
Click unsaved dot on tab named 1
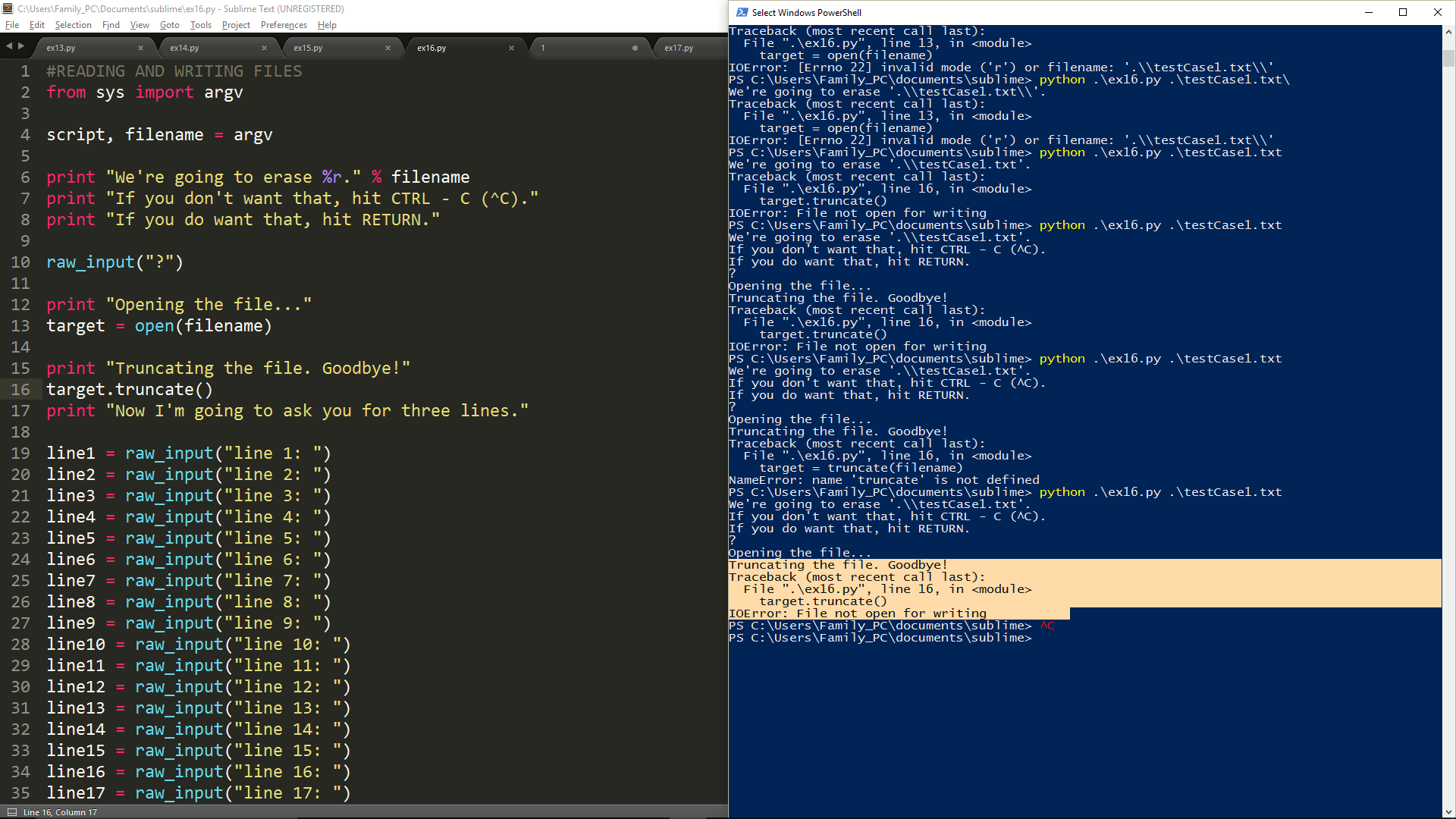click(635, 48)
